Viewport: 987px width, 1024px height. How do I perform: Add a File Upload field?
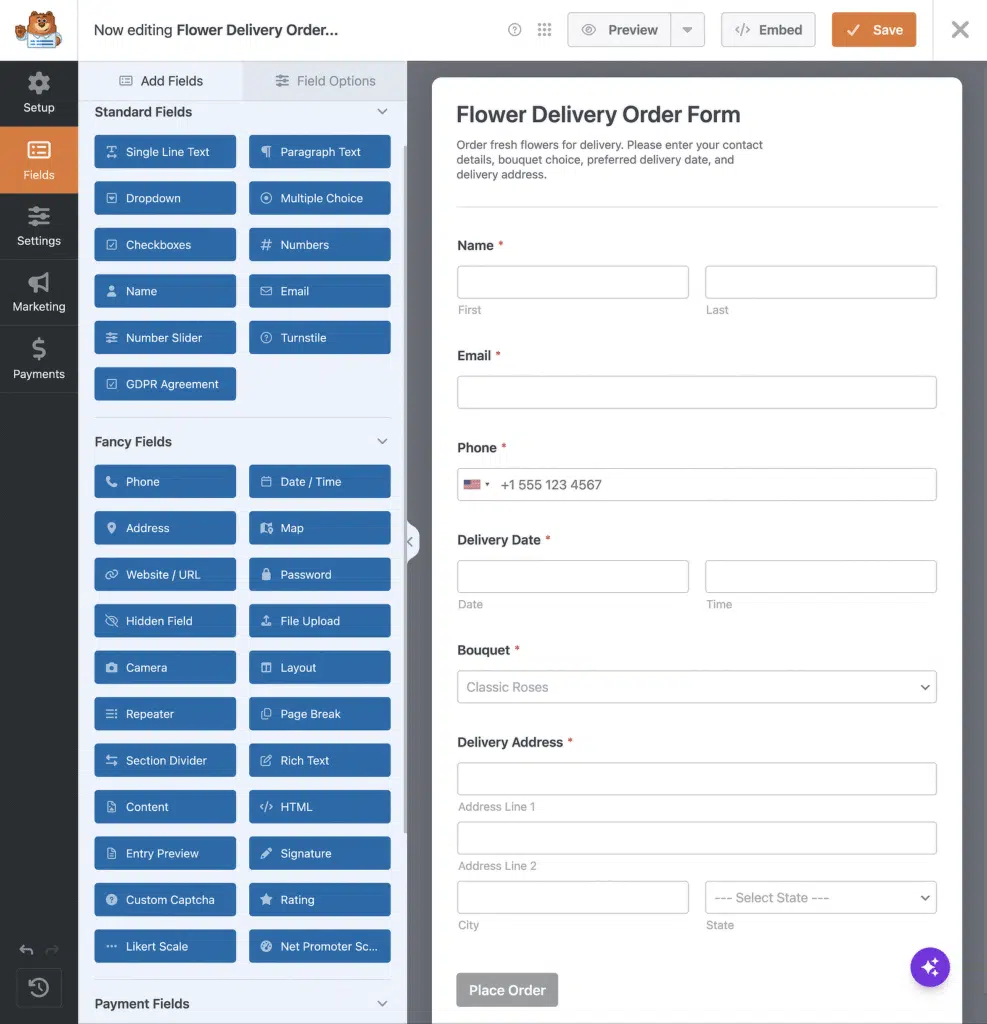[x=319, y=620]
